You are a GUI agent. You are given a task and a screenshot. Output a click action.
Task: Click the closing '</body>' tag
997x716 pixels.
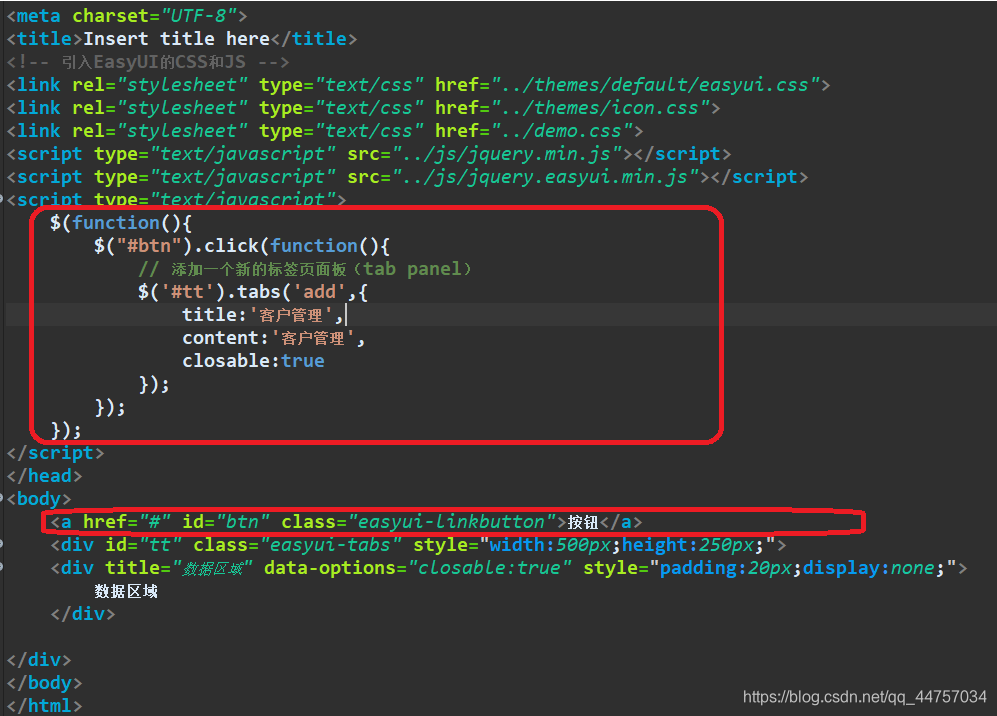[x=45, y=682]
